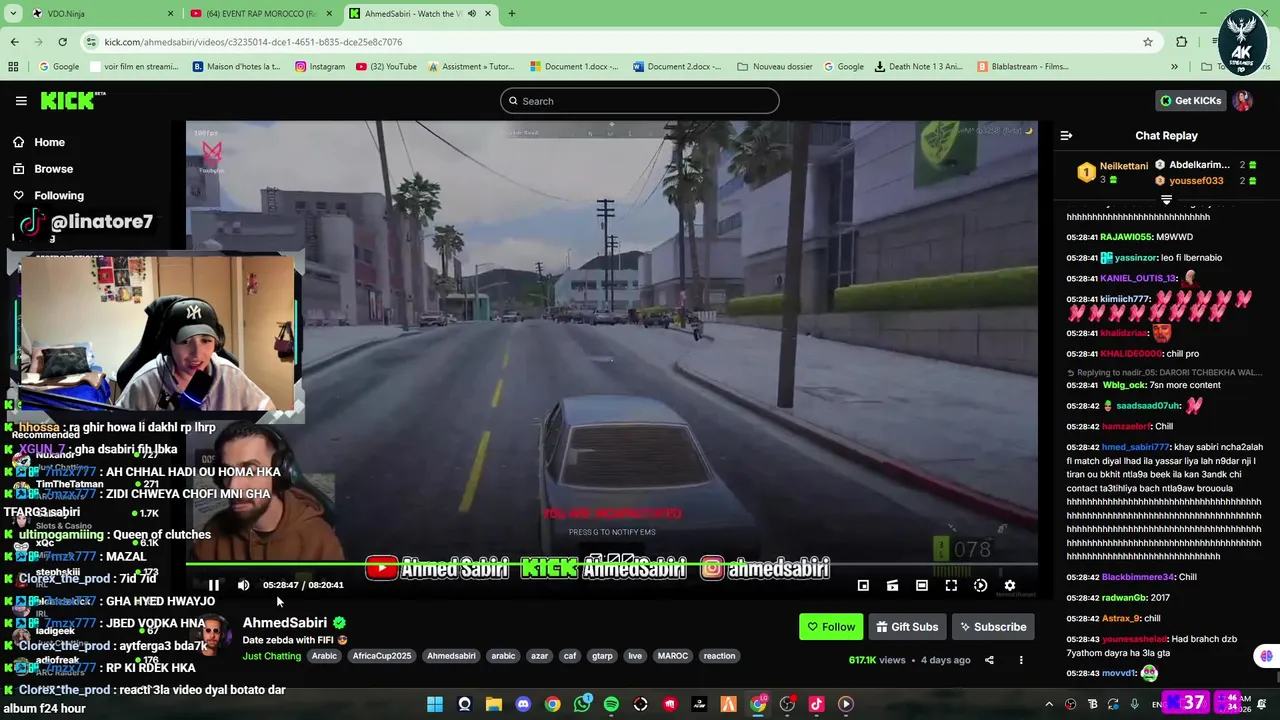Open the Windows Start menu
Viewport: 1280px width, 720px height.
point(435,704)
